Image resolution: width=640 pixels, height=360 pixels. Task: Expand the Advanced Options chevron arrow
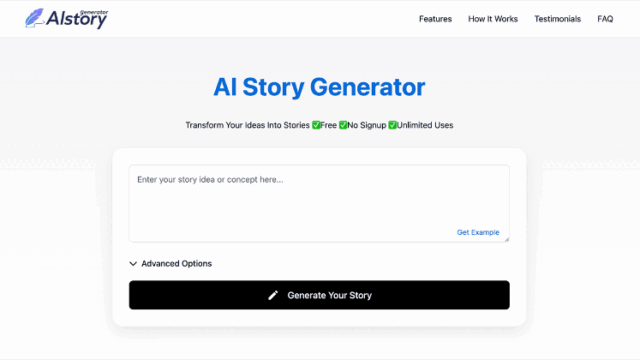[133, 264]
